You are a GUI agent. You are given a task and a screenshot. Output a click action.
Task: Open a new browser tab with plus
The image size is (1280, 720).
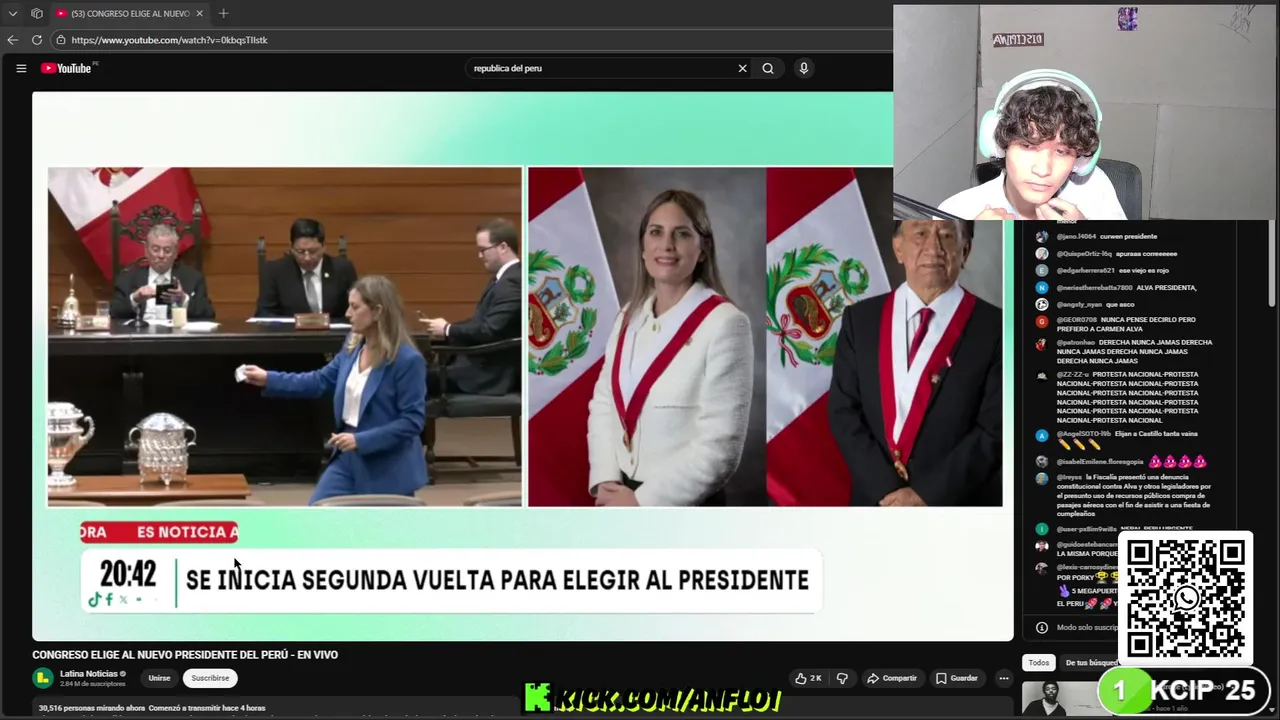tap(223, 13)
